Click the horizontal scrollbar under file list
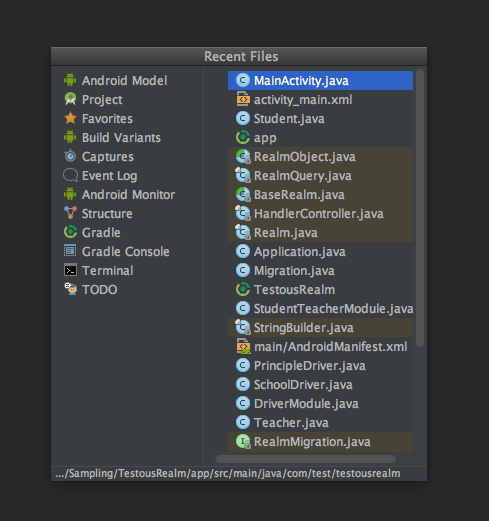Viewport: 489px width, 521px height. tap(306, 459)
